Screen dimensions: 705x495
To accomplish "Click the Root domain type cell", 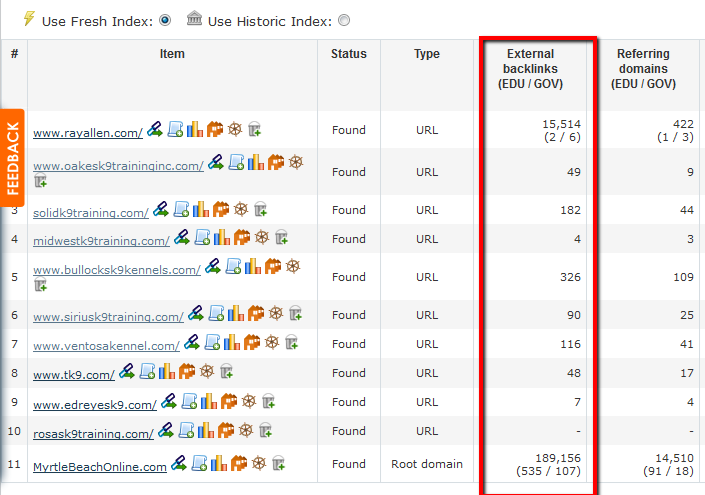I will click(x=427, y=464).
